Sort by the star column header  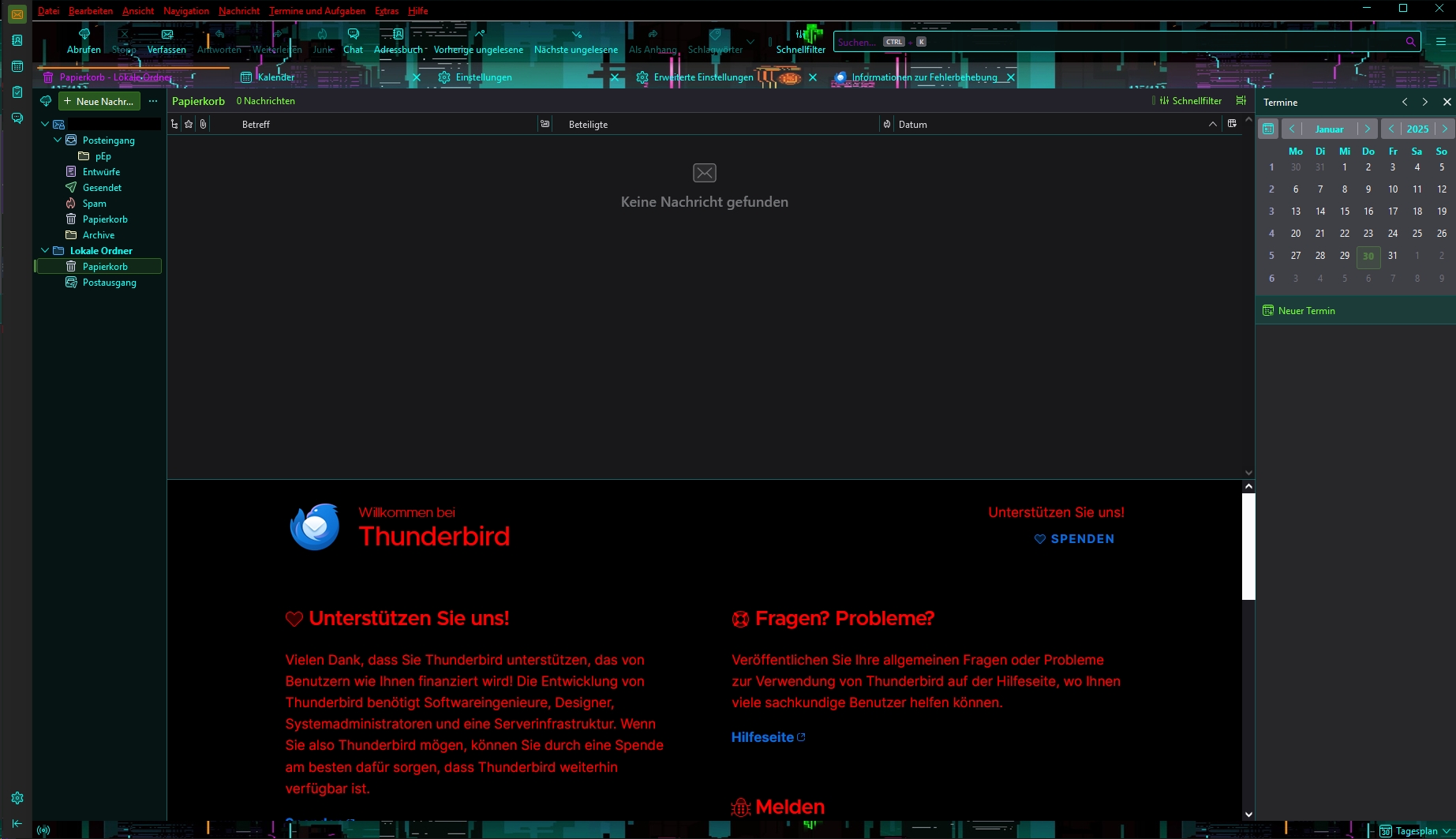189,124
